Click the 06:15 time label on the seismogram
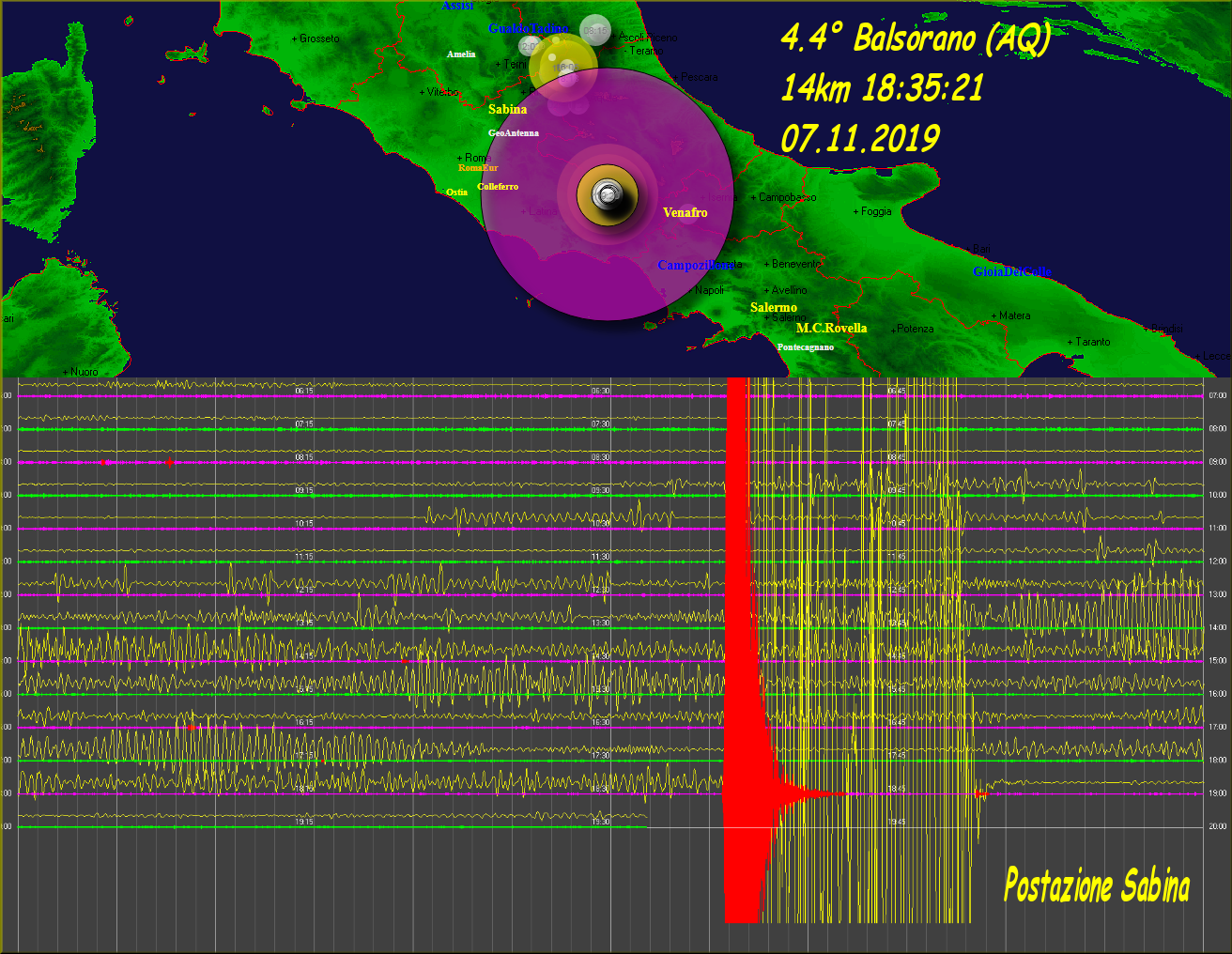 304,391
